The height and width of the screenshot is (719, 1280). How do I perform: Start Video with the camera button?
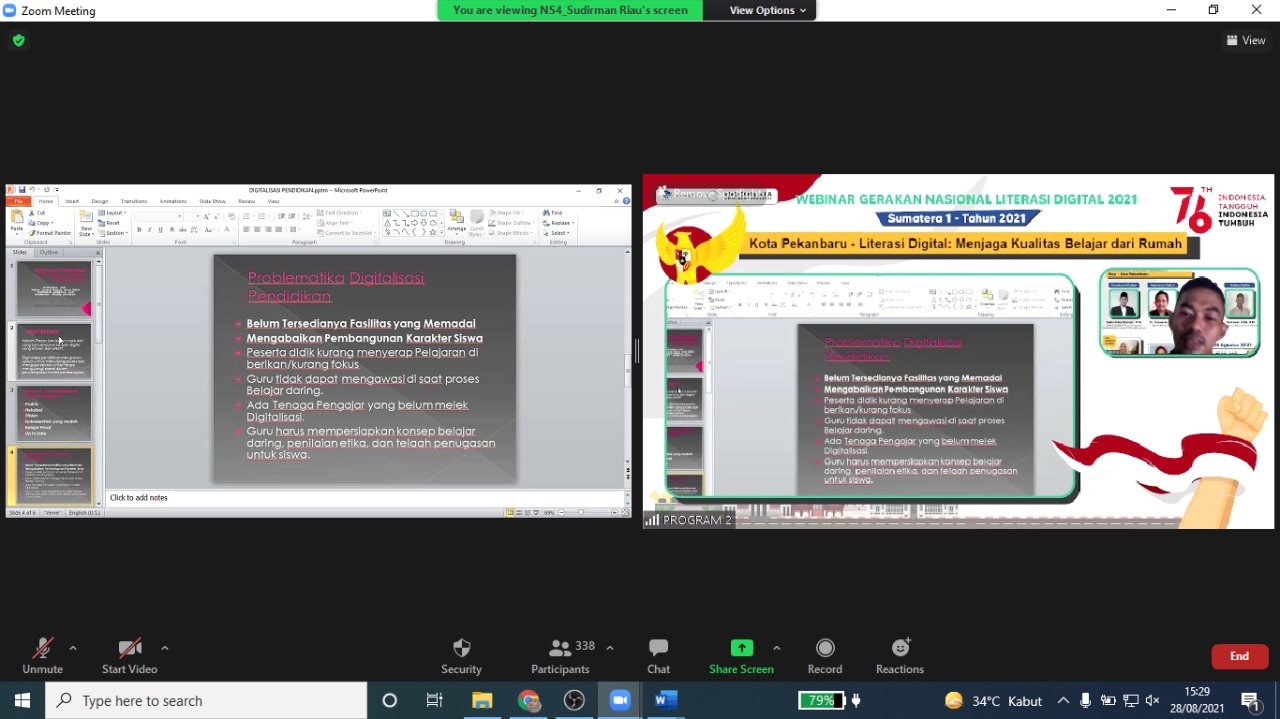(x=129, y=656)
